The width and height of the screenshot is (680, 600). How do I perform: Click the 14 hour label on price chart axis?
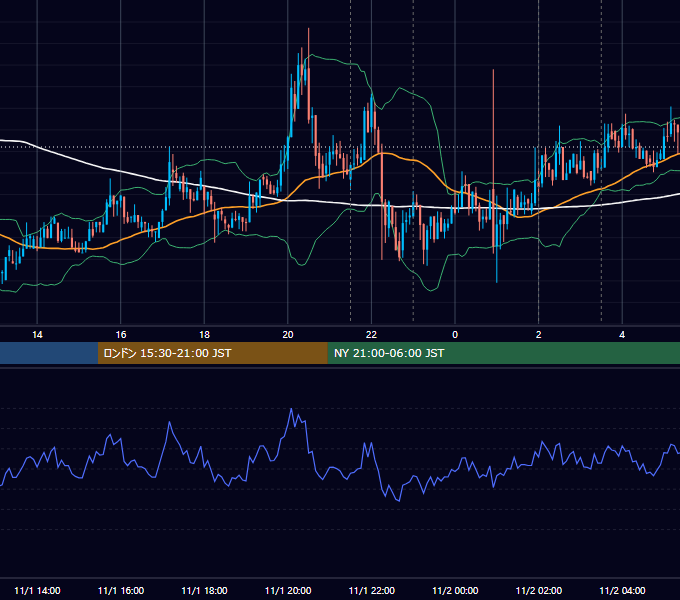pos(37,335)
